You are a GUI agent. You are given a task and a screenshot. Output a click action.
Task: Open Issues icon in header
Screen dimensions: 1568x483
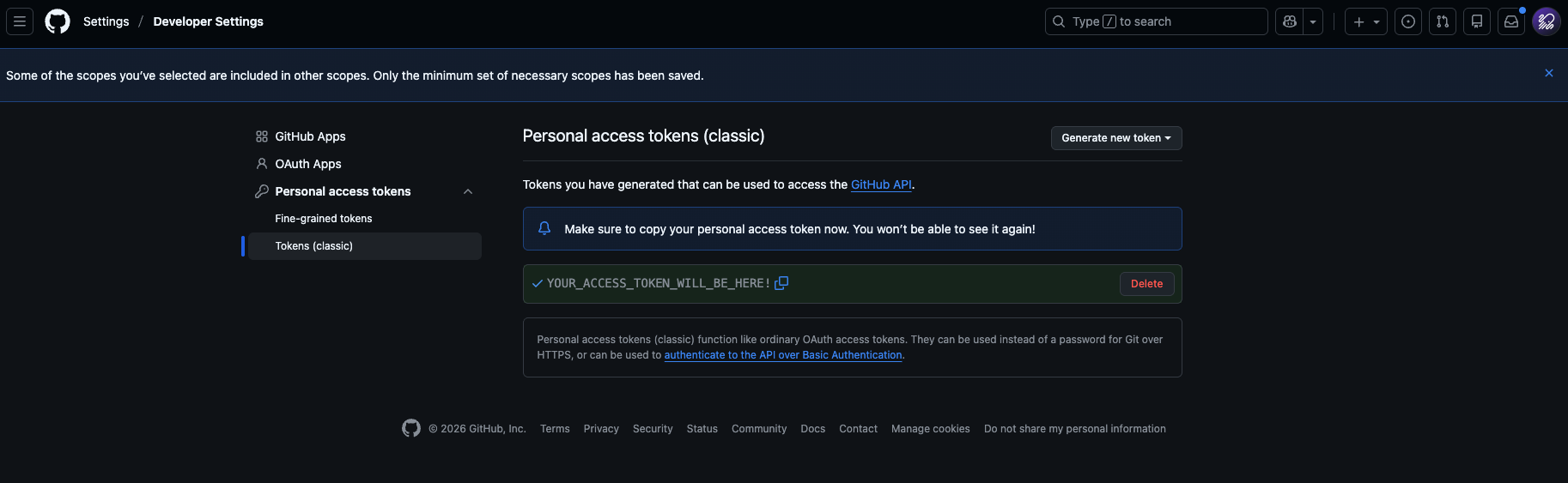[1408, 21]
